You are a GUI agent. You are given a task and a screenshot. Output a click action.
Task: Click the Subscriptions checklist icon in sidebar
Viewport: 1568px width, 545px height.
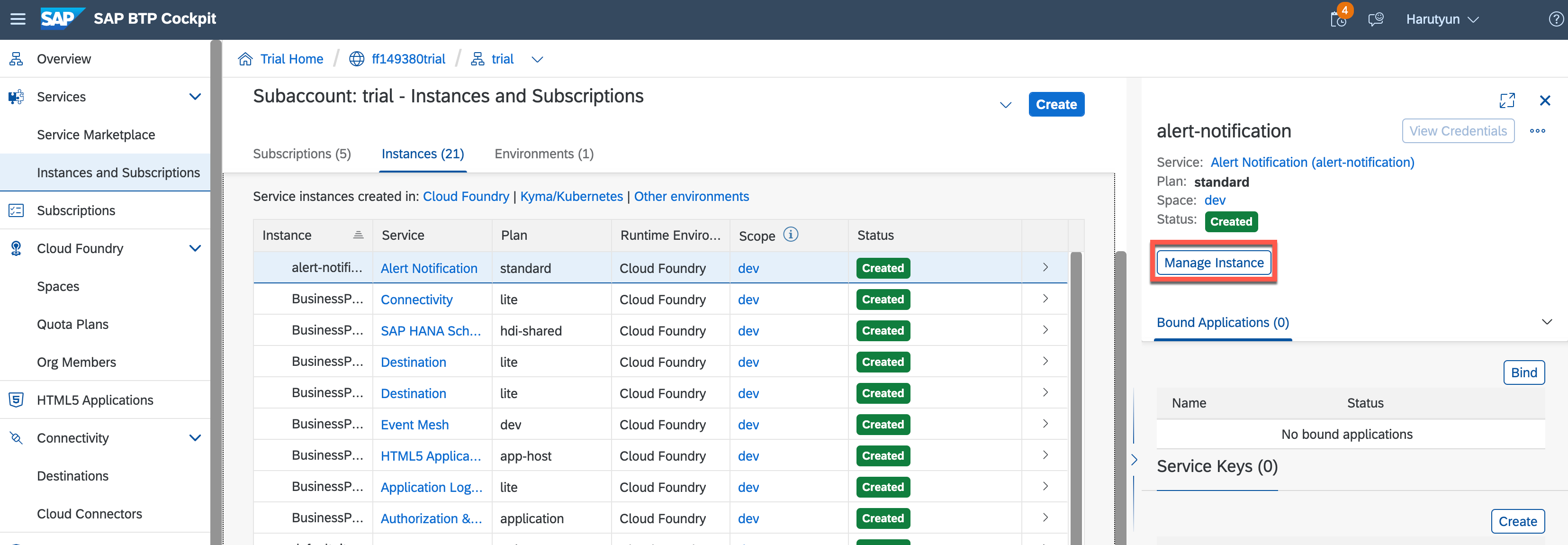17,211
